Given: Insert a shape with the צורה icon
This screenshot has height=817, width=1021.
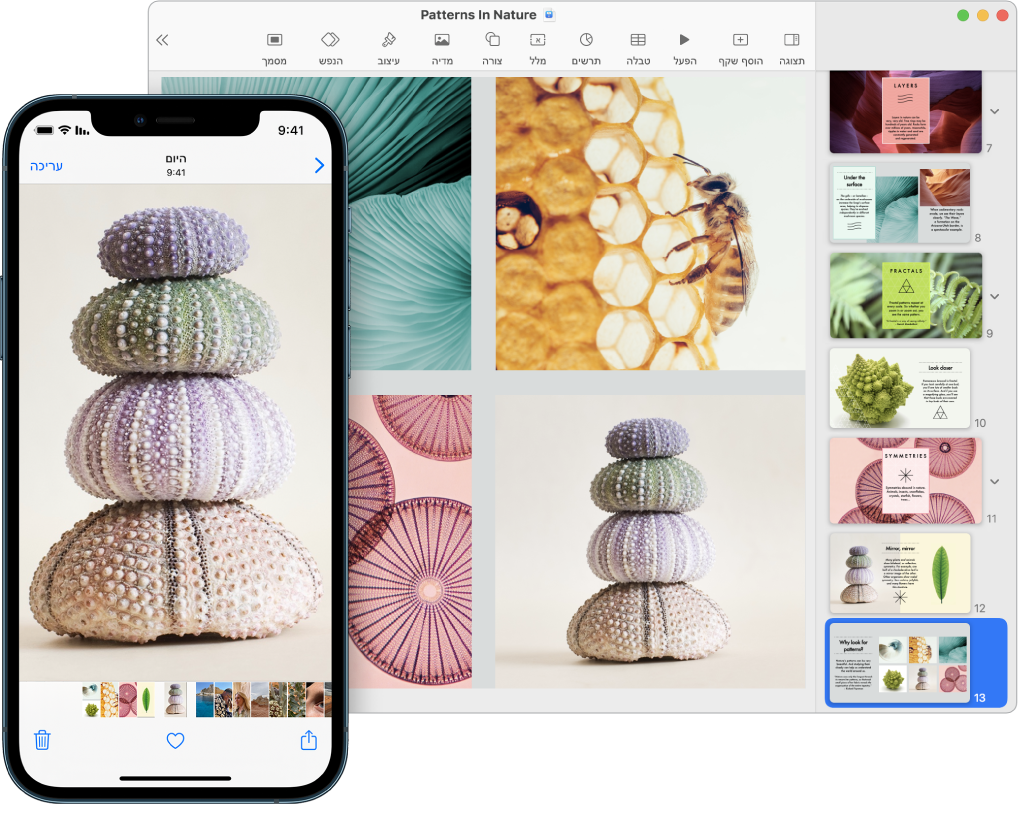Looking at the screenshot, I should tap(492, 41).
